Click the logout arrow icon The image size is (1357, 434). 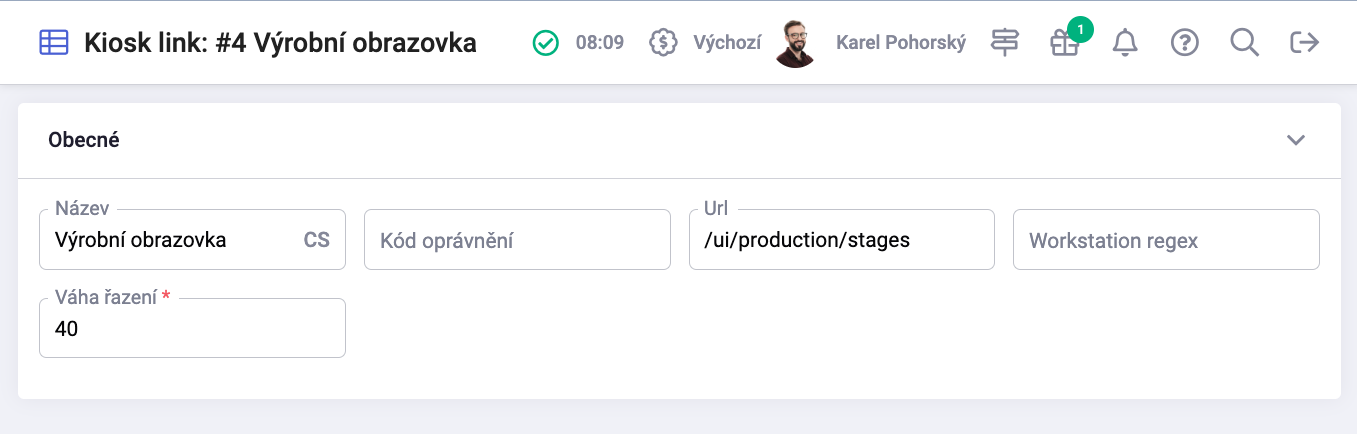pos(1305,42)
